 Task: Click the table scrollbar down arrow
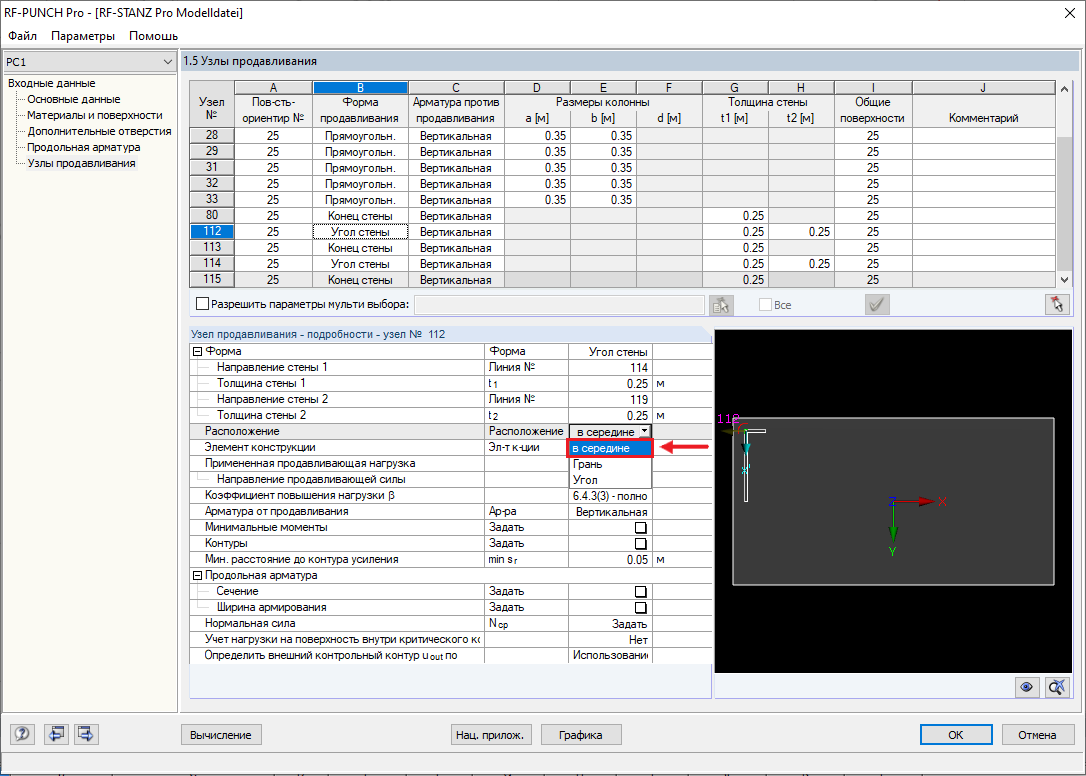[1065, 280]
